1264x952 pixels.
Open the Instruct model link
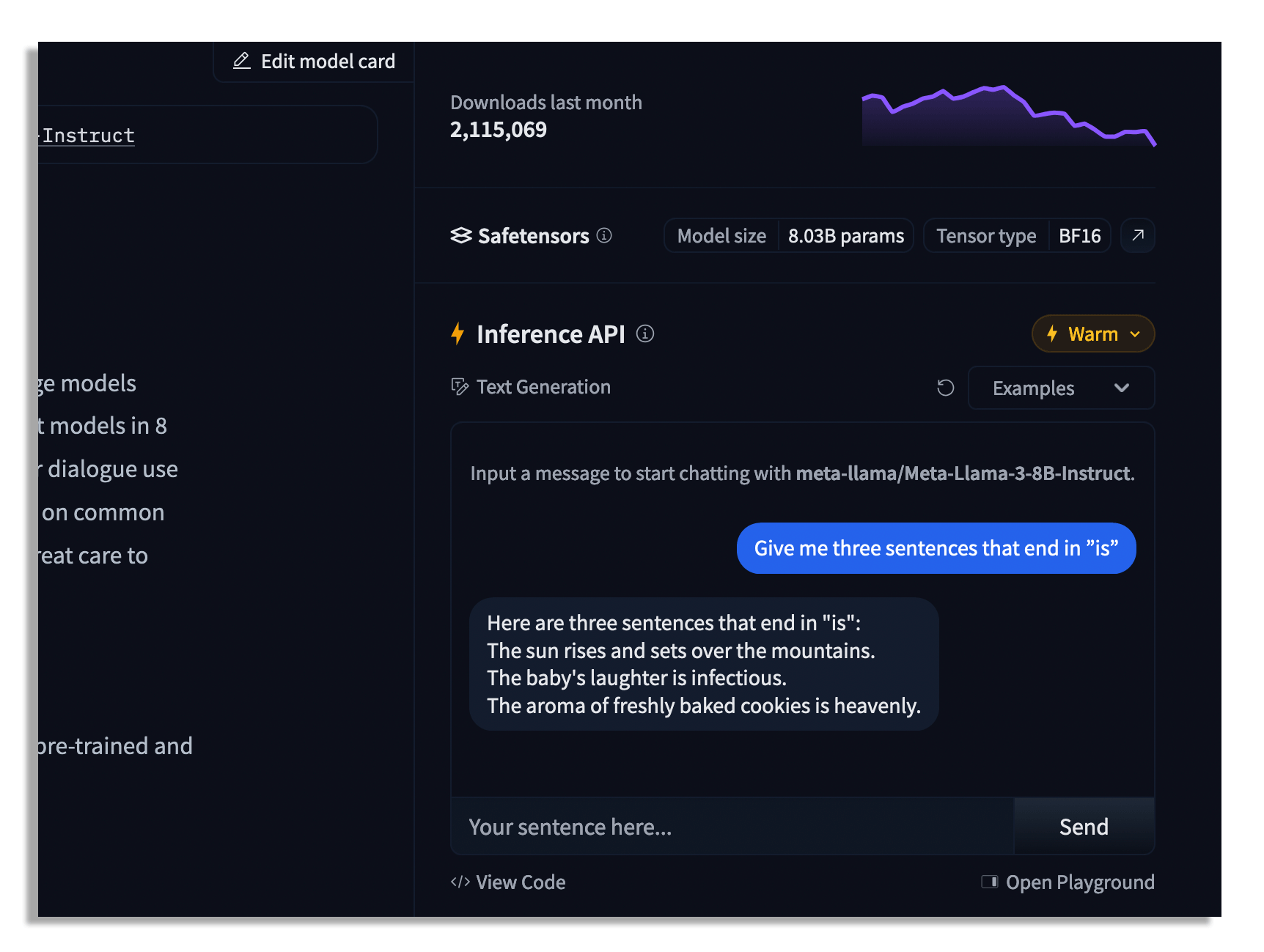tap(88, 136)
